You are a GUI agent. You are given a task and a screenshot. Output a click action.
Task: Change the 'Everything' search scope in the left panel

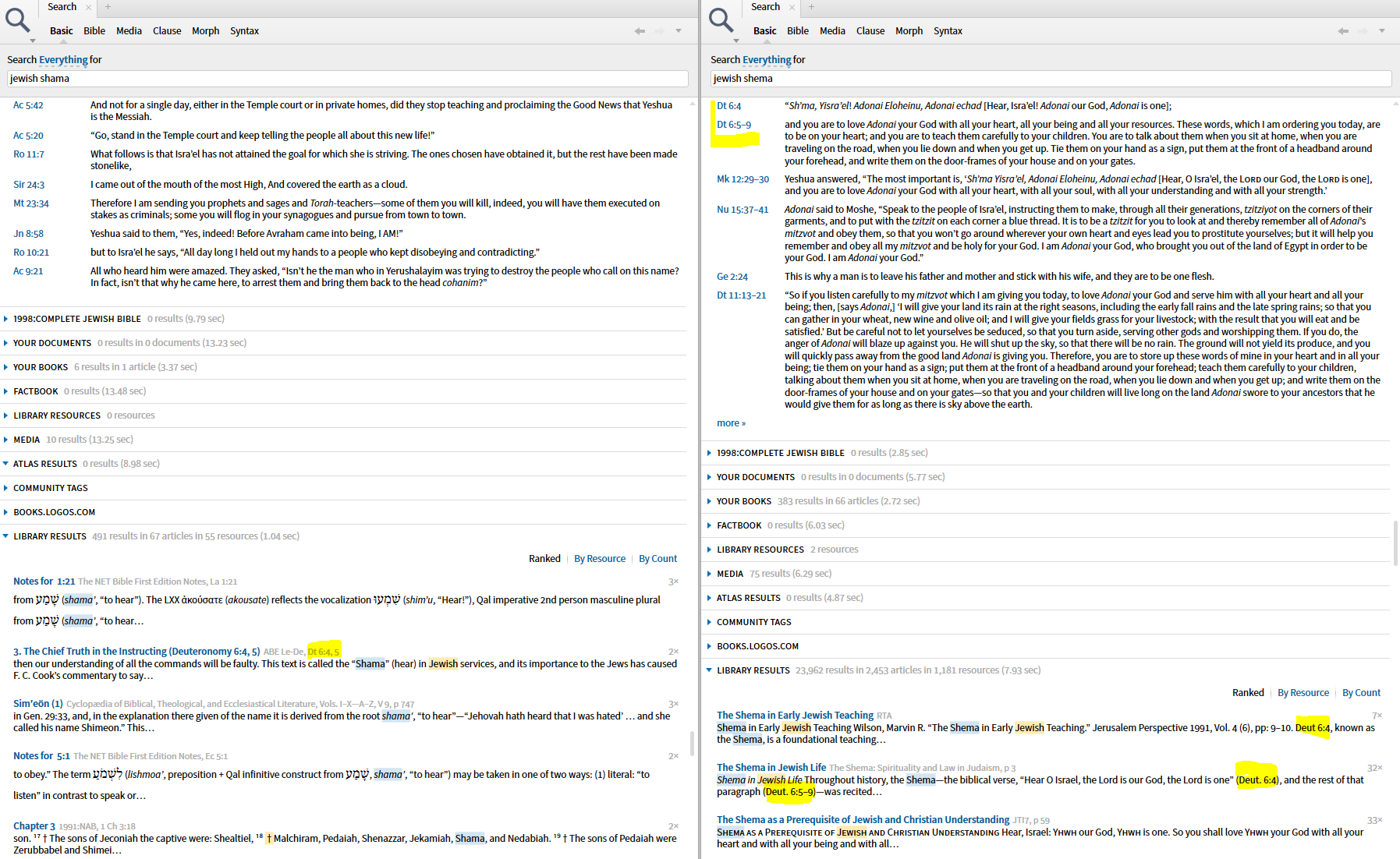[x=63, y=60]
